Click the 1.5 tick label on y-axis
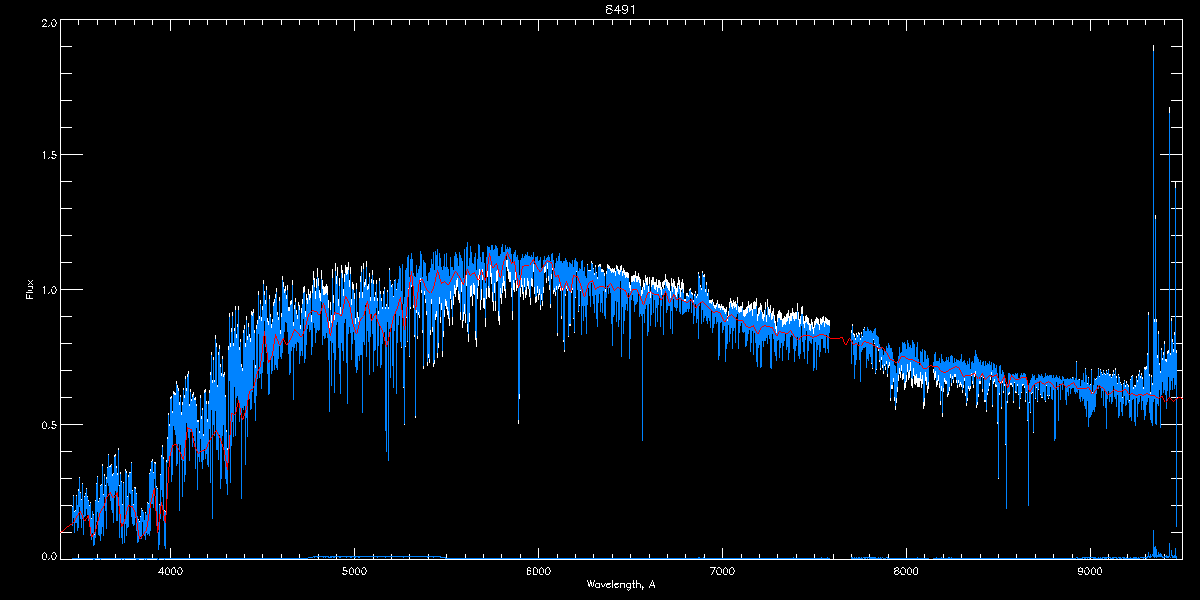The height and width of the screenshot is (600, 1200). click(46, 156)
